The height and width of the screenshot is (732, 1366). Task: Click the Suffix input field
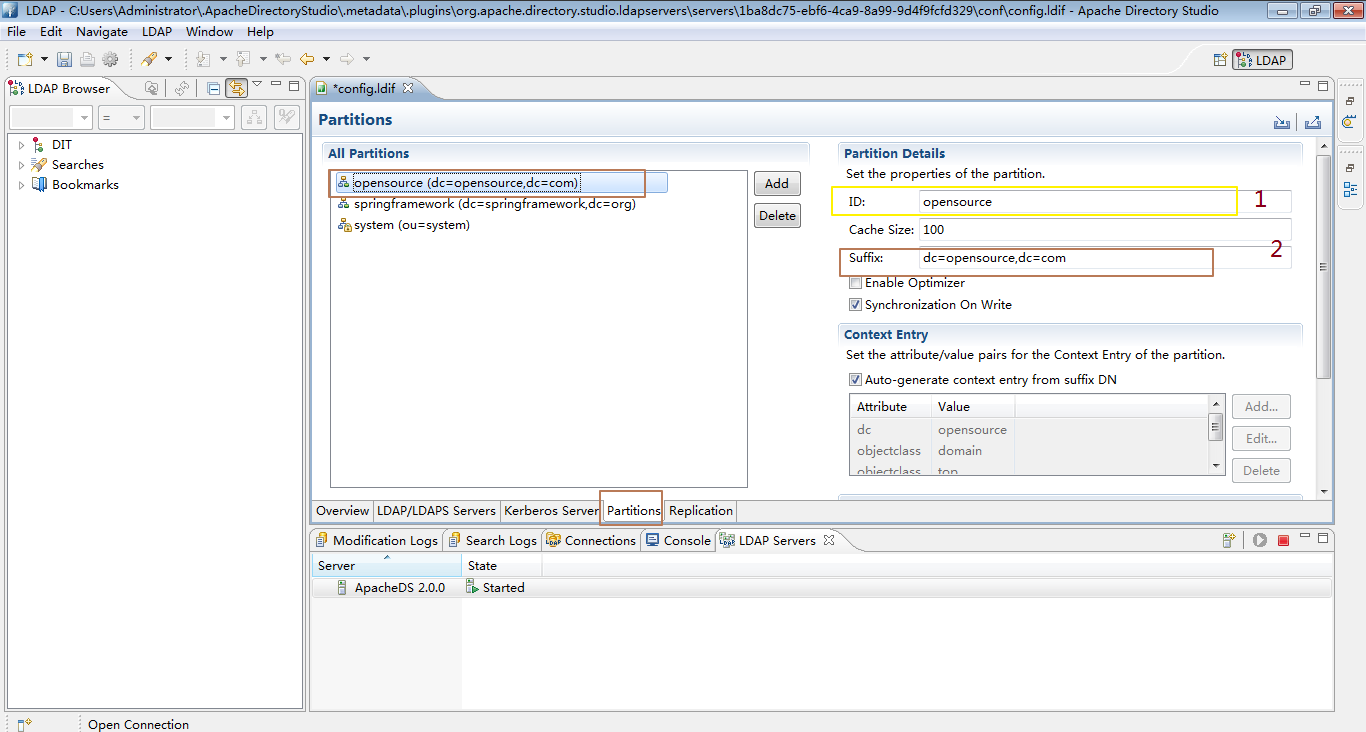pyautogui.click(x=1105, y=258)
